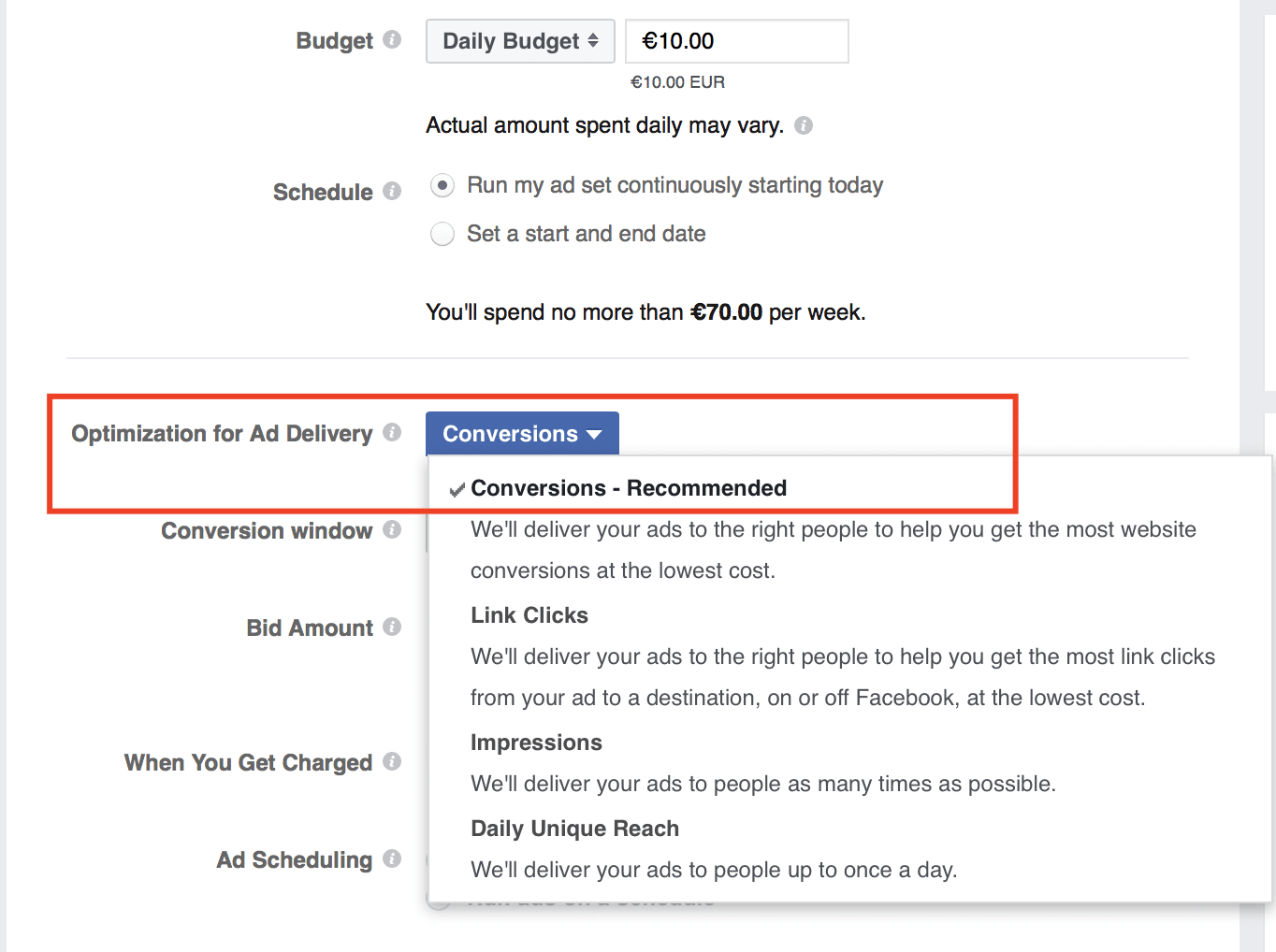Click the Ad Scheduling info icon

392,858
